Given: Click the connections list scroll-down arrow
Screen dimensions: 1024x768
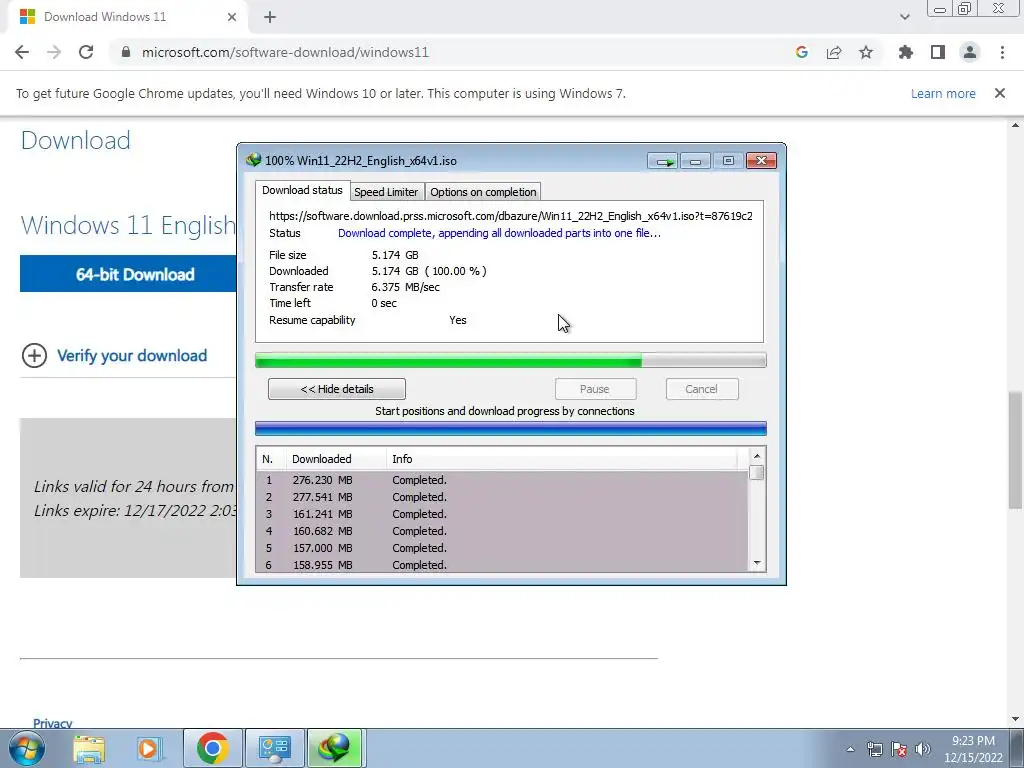Looking at the screenshot, I should coord(757,564).
